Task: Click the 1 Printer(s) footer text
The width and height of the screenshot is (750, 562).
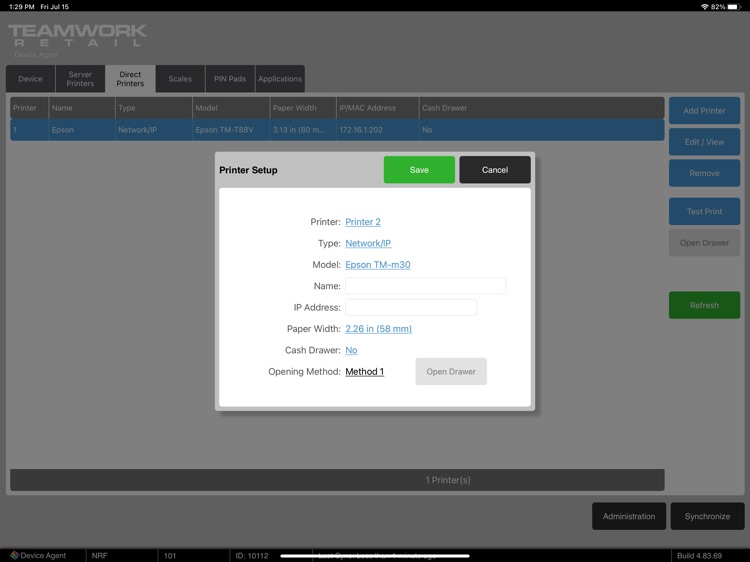Action: 448,480
